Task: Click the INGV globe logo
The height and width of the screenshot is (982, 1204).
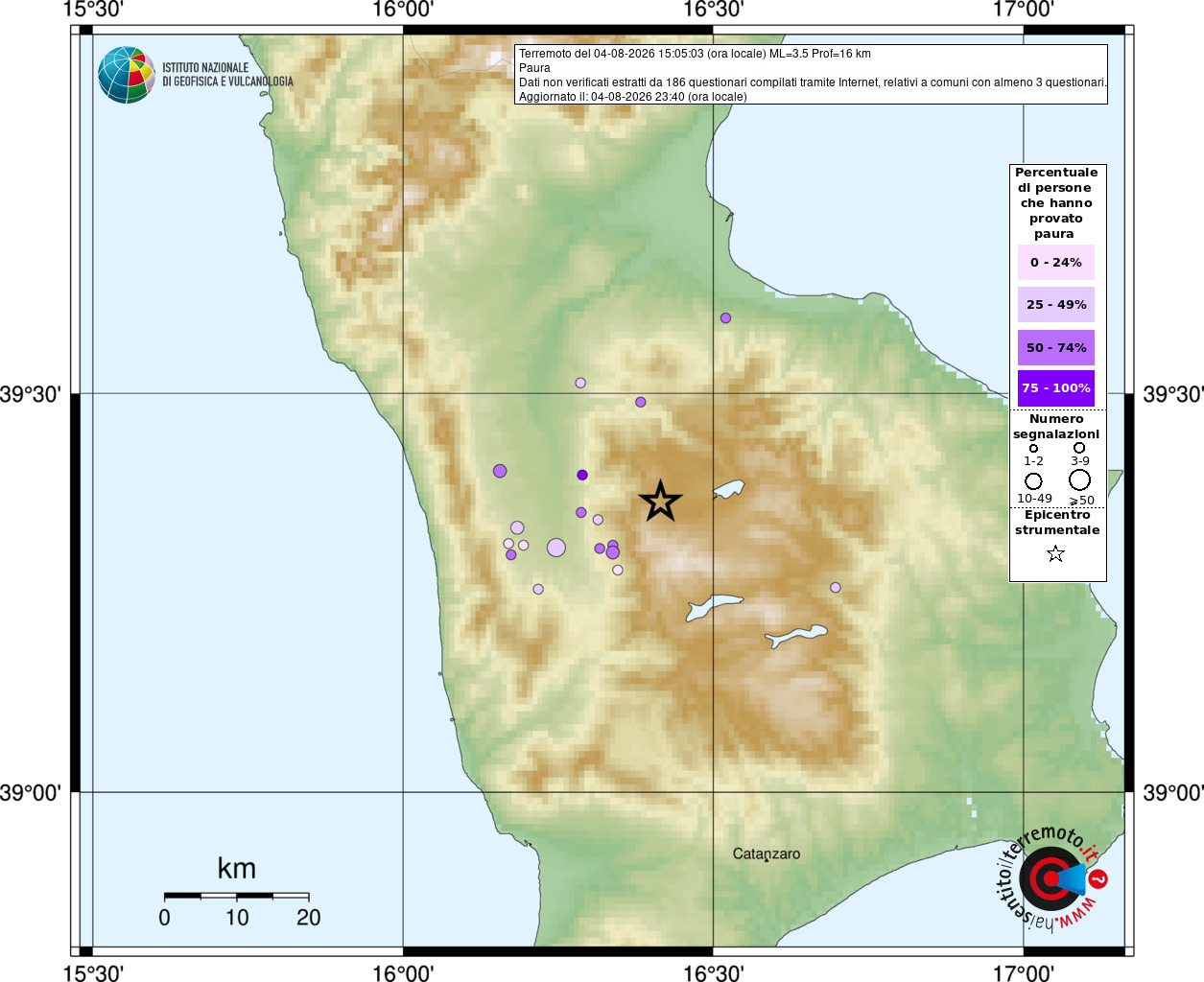Action: [x=127, y=75]
